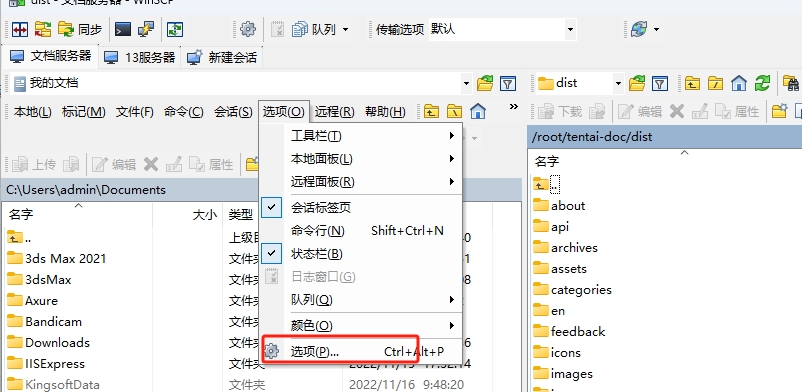802x392 pixels.
Task: Expand the 颜色(O) submenu
Action: click(361, 325)
